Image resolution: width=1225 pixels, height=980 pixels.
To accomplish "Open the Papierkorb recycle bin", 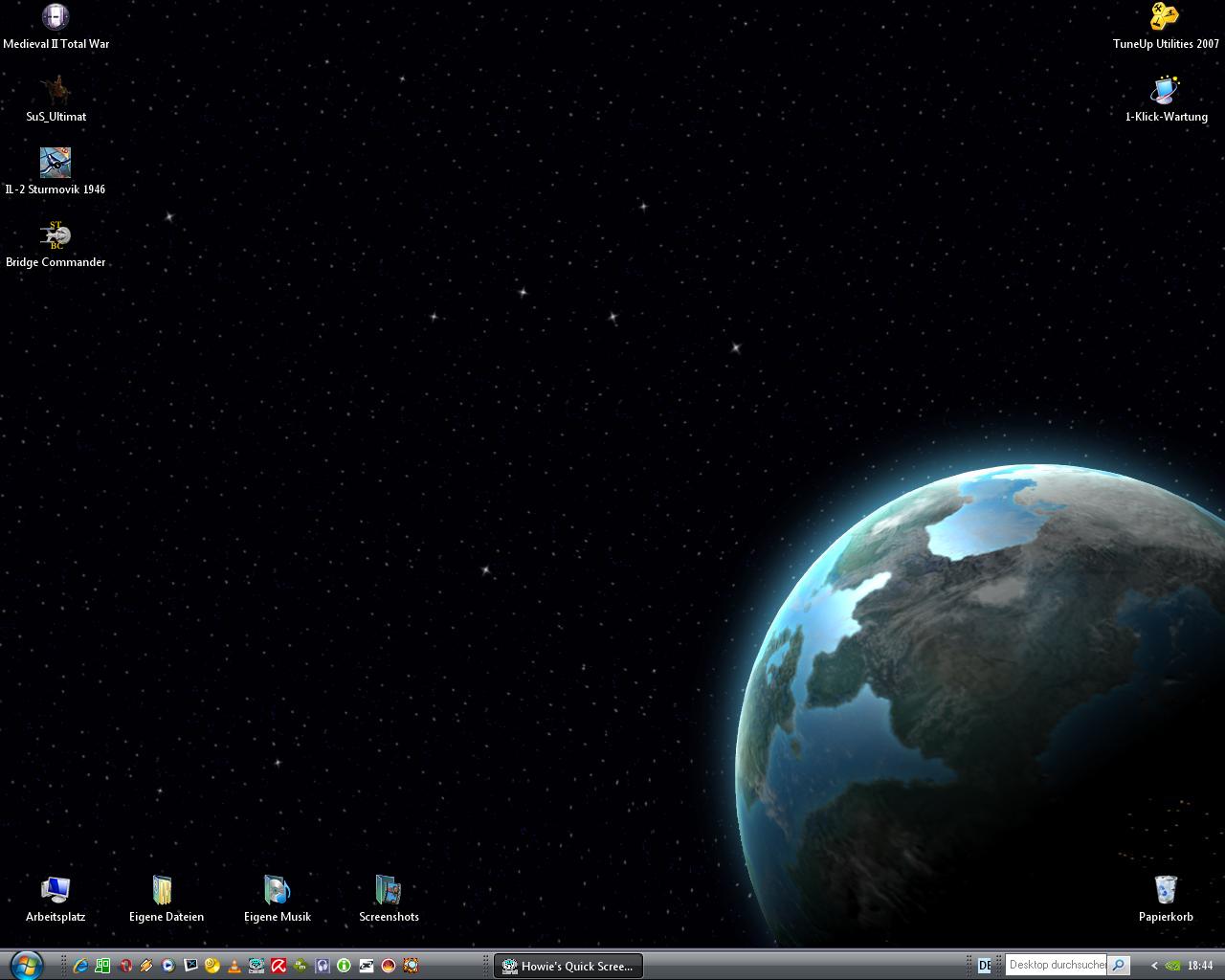I will point(1165,890).
